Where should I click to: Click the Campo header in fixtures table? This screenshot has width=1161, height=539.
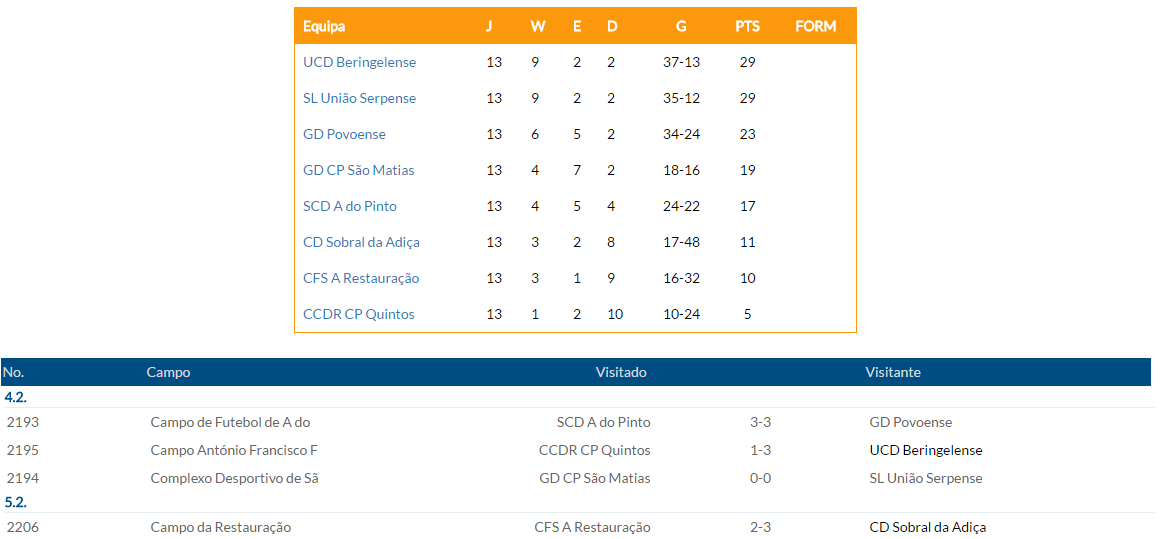(x=168, y=372)
